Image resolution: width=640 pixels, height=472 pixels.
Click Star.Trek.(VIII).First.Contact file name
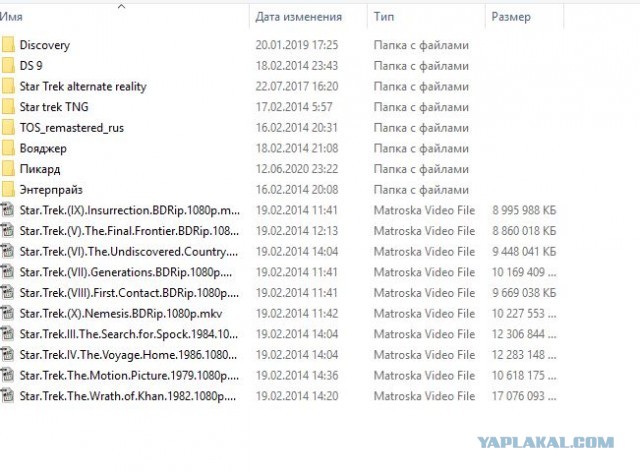click(129, 293)
